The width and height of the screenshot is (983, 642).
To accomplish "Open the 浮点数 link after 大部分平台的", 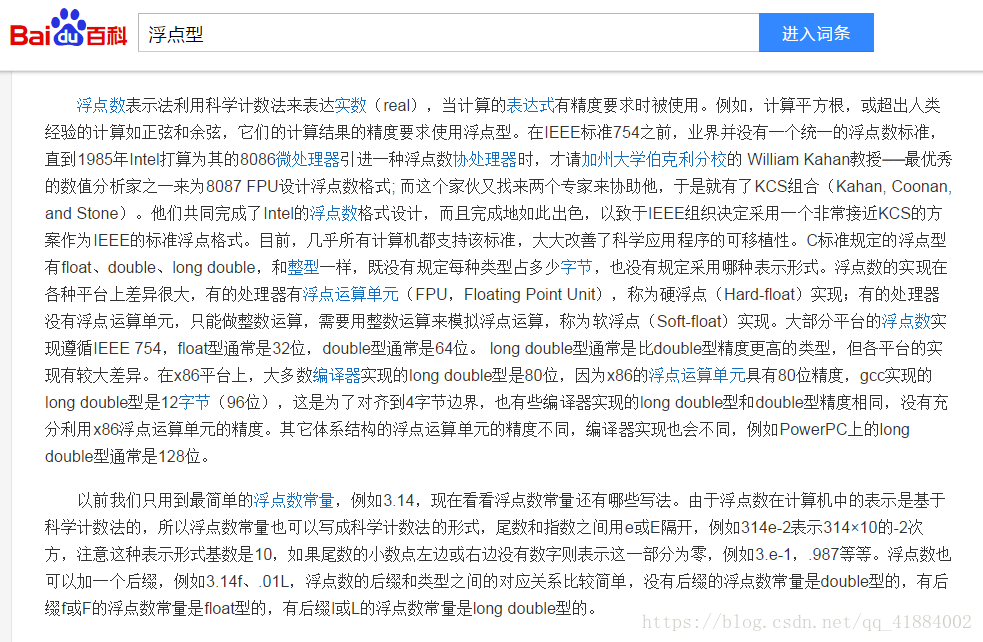I will [x=906, y=321].
